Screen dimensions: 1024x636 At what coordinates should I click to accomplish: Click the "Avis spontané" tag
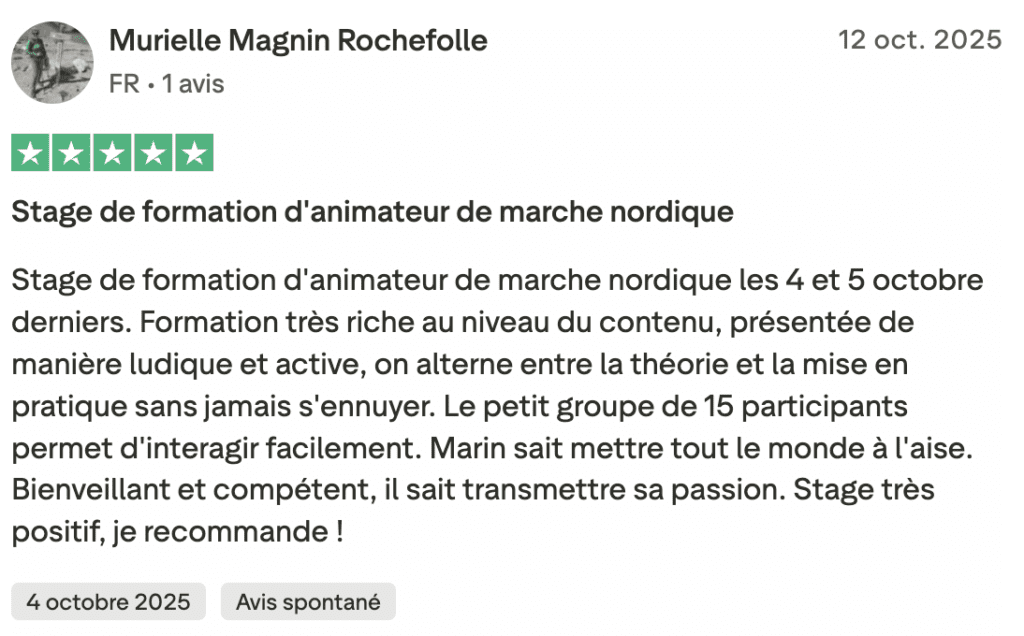click(x=308, y=602)
